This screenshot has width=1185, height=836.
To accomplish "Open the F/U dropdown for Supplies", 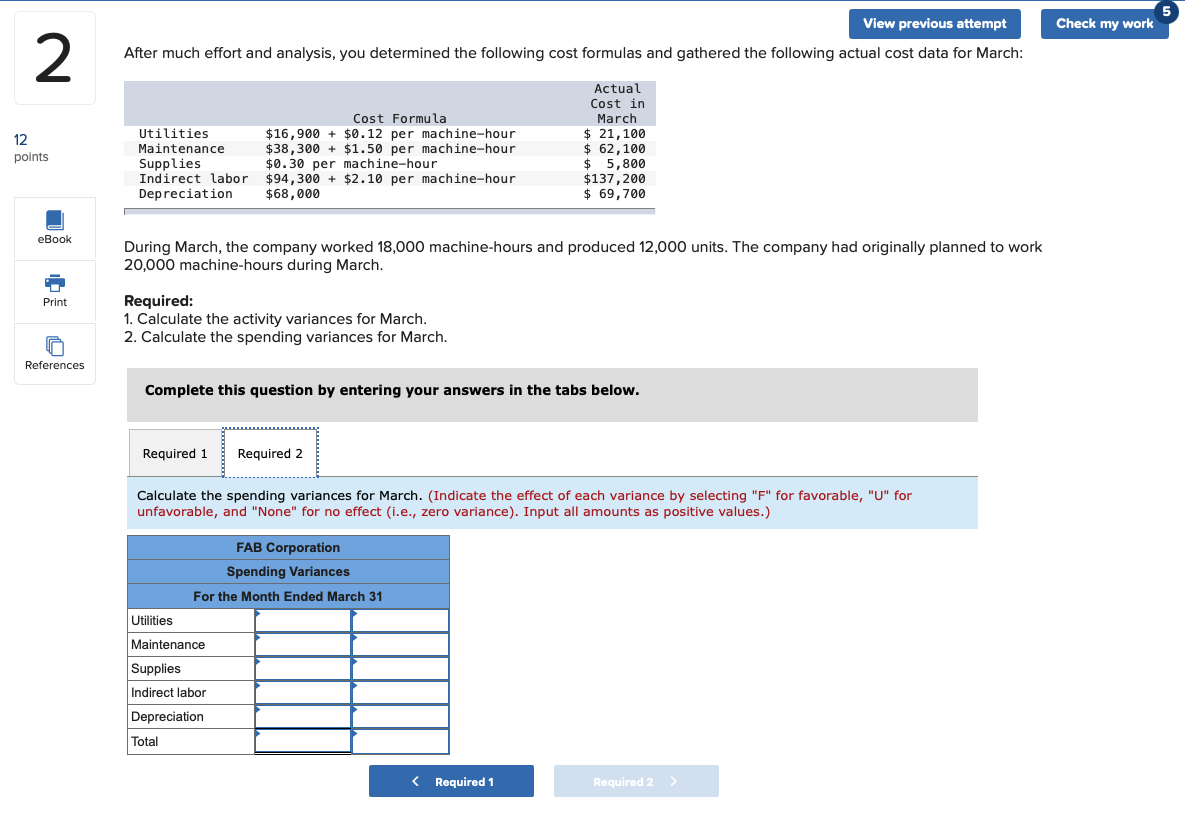I will [x=399, y=668].
